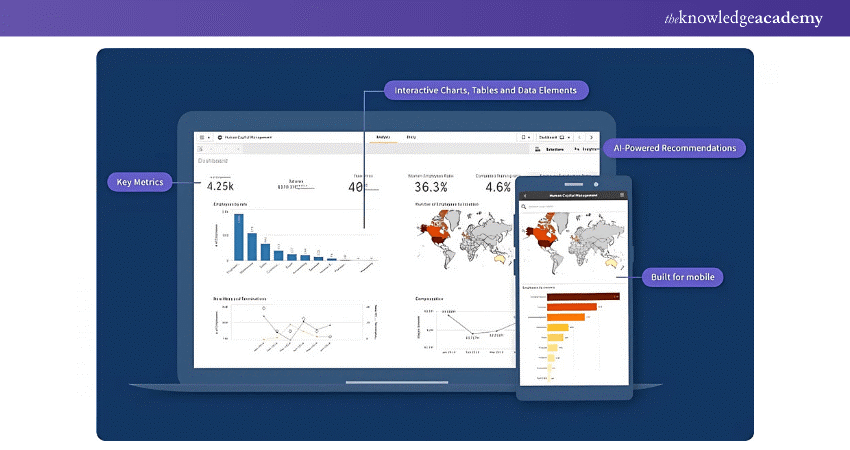The width and height of the screenshot is (850, 450).
Task: Click the AI-Powered Recommendations label
Action: [675, 148]
